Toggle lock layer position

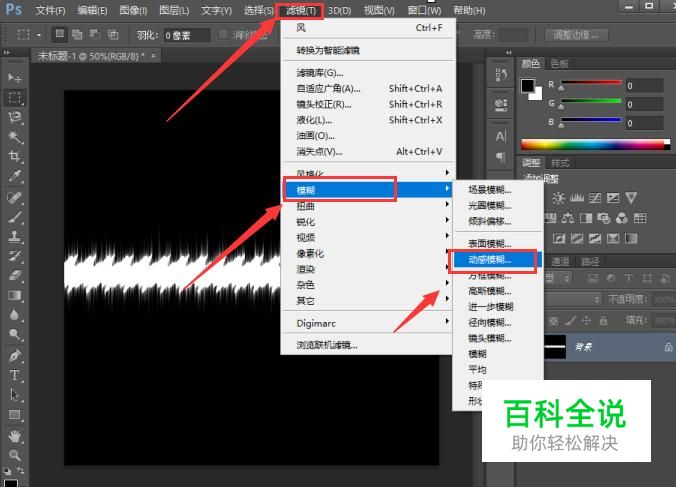click(x=586, y=320)
